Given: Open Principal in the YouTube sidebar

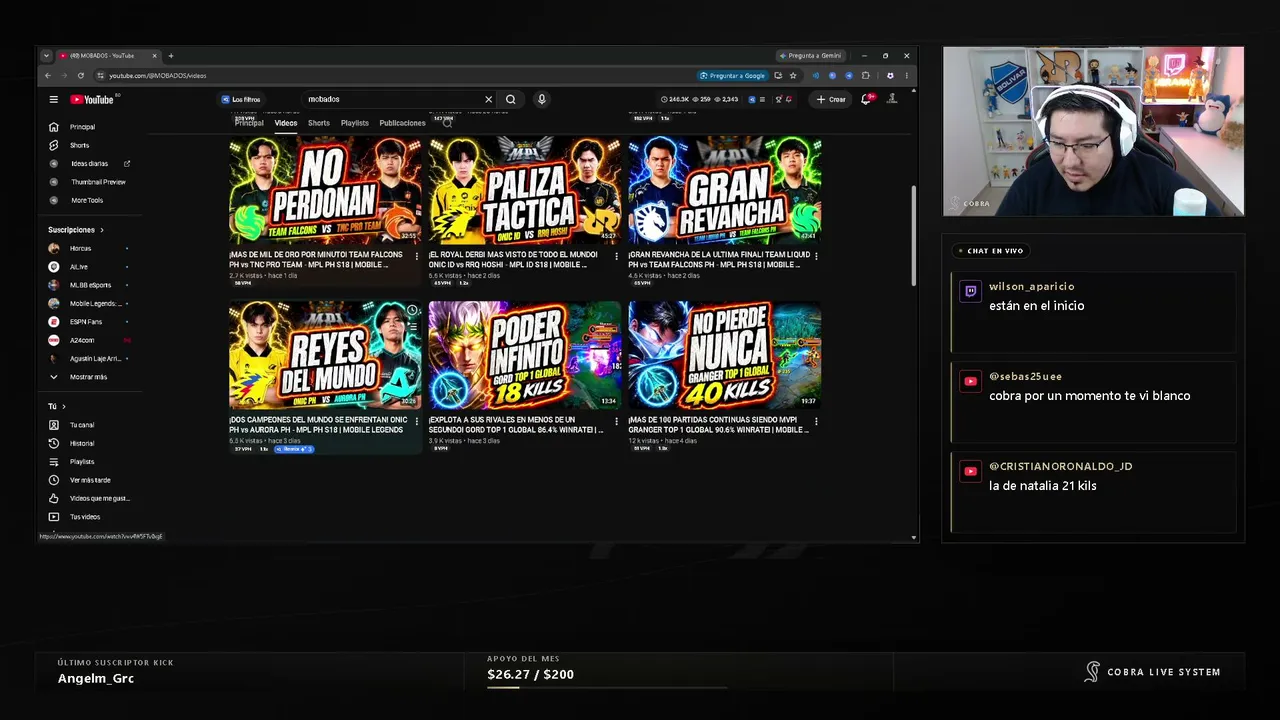Looking at the screenshot, I should 82,127.
